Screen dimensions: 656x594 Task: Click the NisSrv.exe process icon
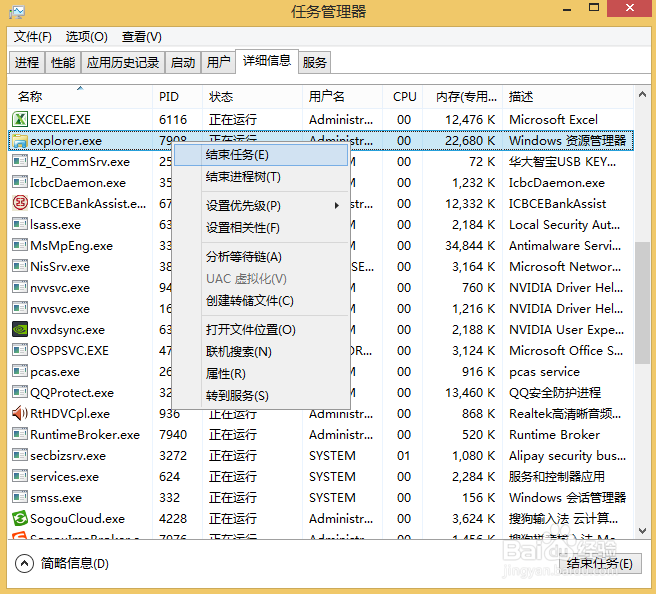(x=20, y=266)
